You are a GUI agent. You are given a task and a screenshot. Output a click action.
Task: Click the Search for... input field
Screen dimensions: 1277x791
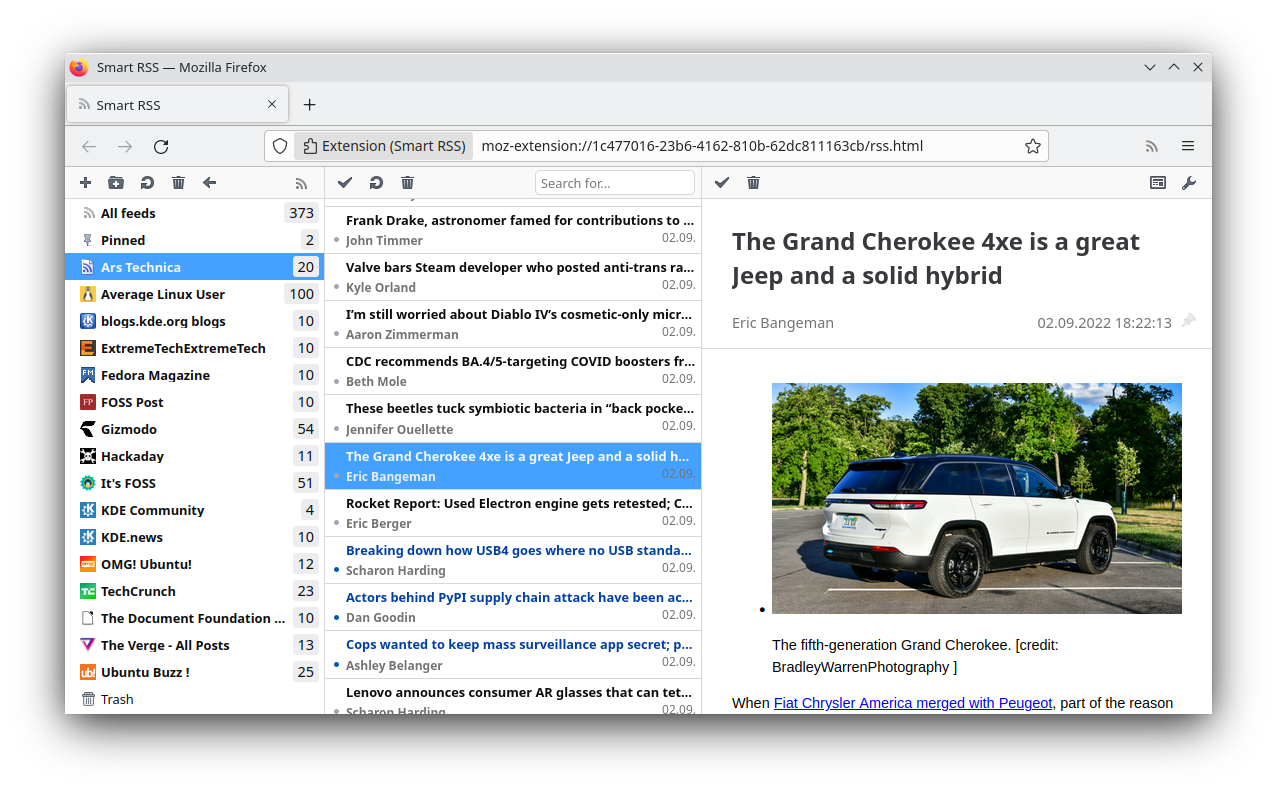[615, 183]
